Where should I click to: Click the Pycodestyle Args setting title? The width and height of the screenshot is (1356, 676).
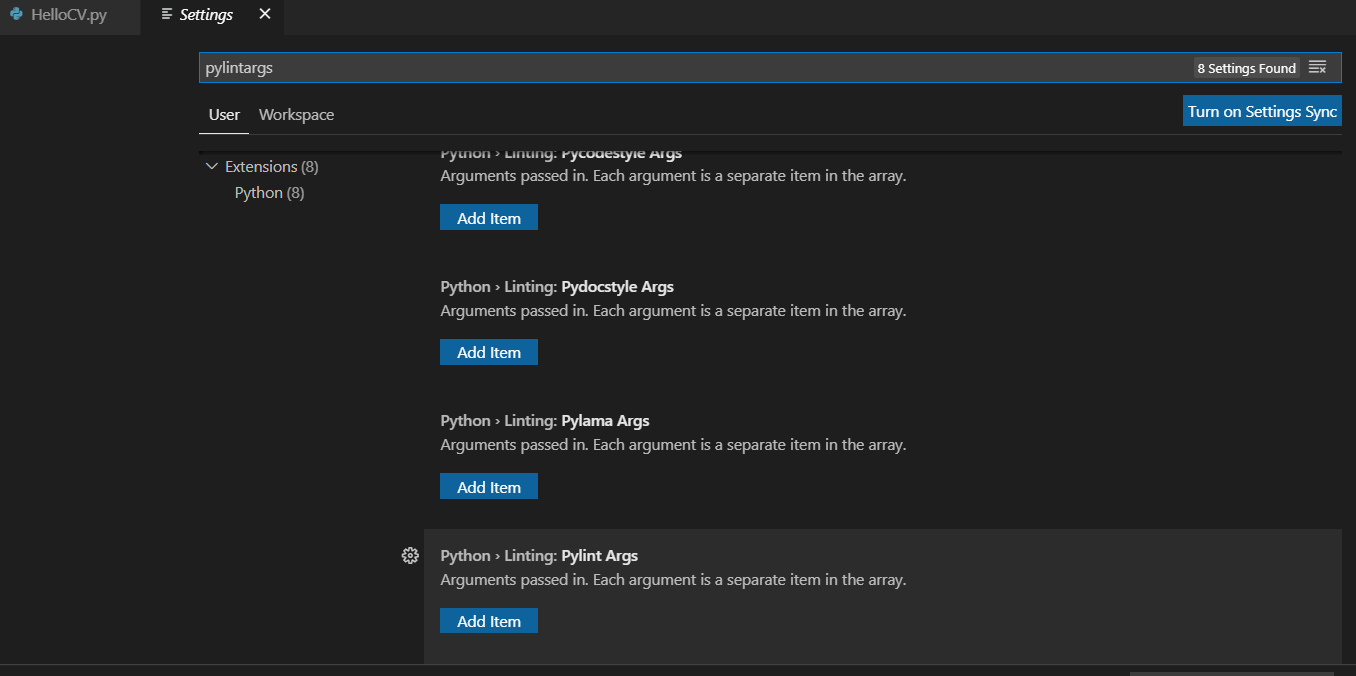pyautogui.click(x=561, y=153)
